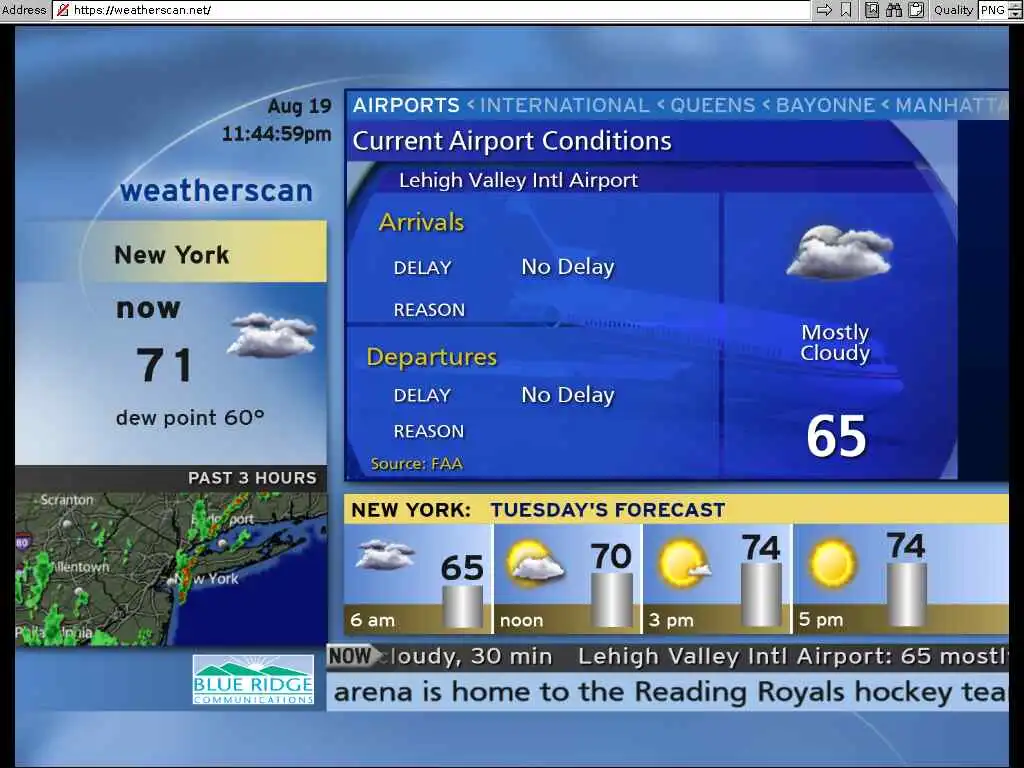
Task: Click the Arrivals No Delay value
Action: (x=568, y=266)
